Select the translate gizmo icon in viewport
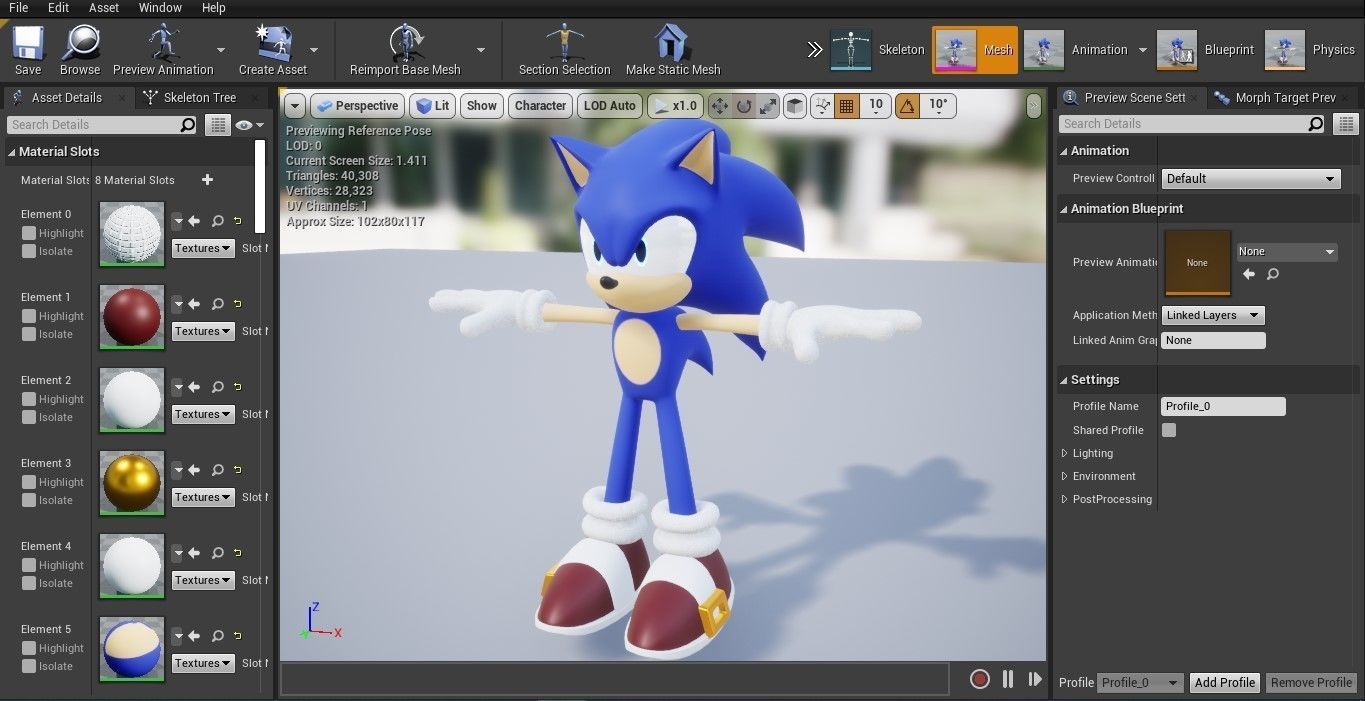 coord(720,106)
